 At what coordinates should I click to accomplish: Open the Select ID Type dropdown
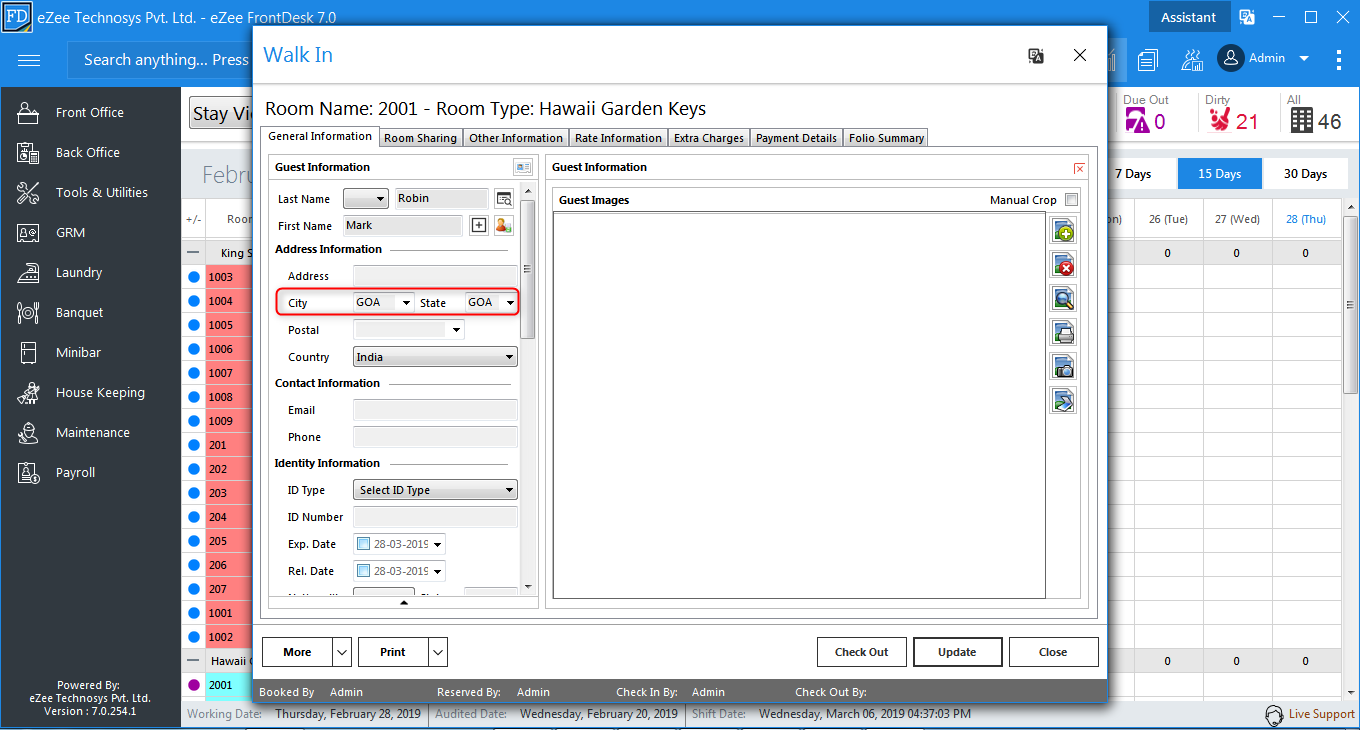(435, 490)
